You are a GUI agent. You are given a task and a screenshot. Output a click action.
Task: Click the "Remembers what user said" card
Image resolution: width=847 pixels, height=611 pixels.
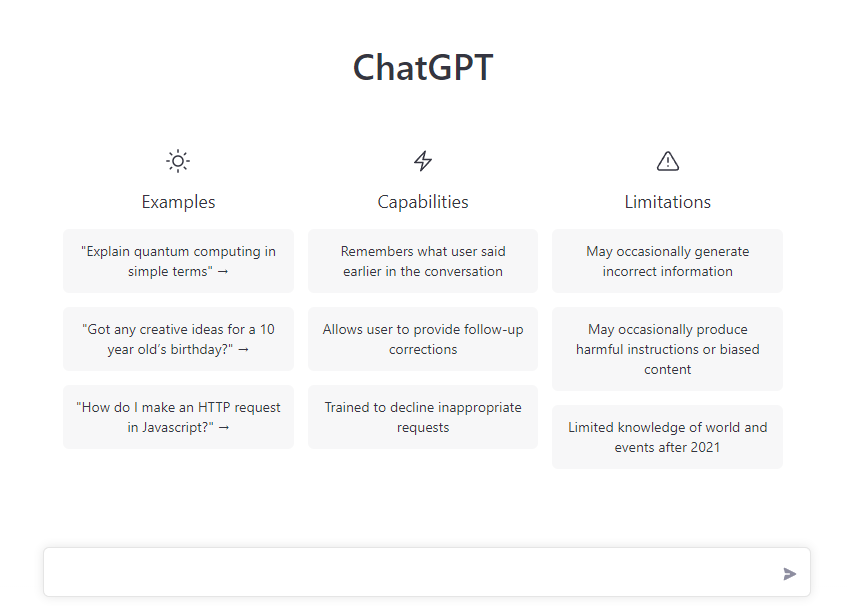423,261
